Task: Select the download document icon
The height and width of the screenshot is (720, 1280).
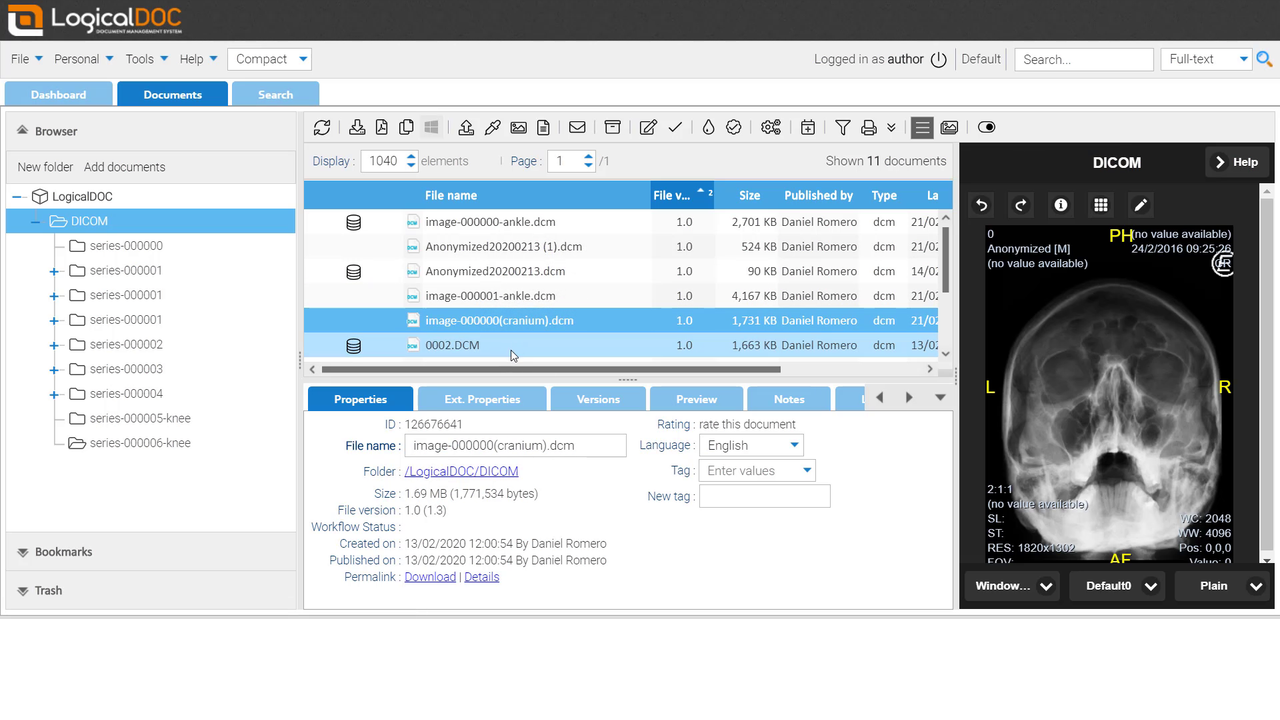Action: point(357,127)
